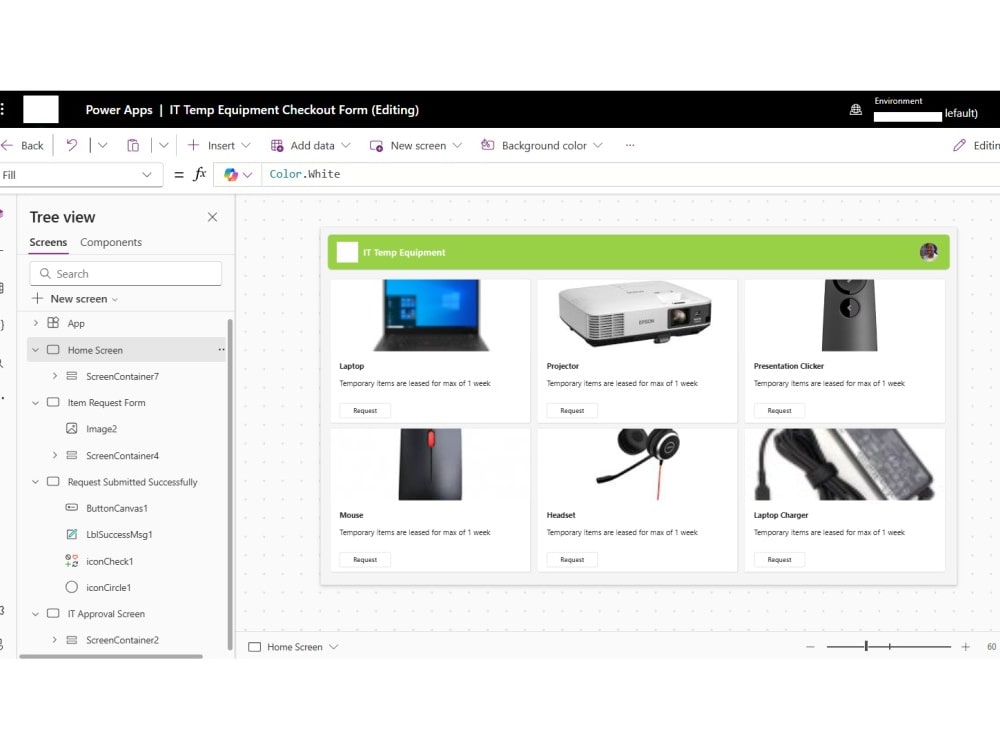Click the zoom out minus icon

coord(810,647)
